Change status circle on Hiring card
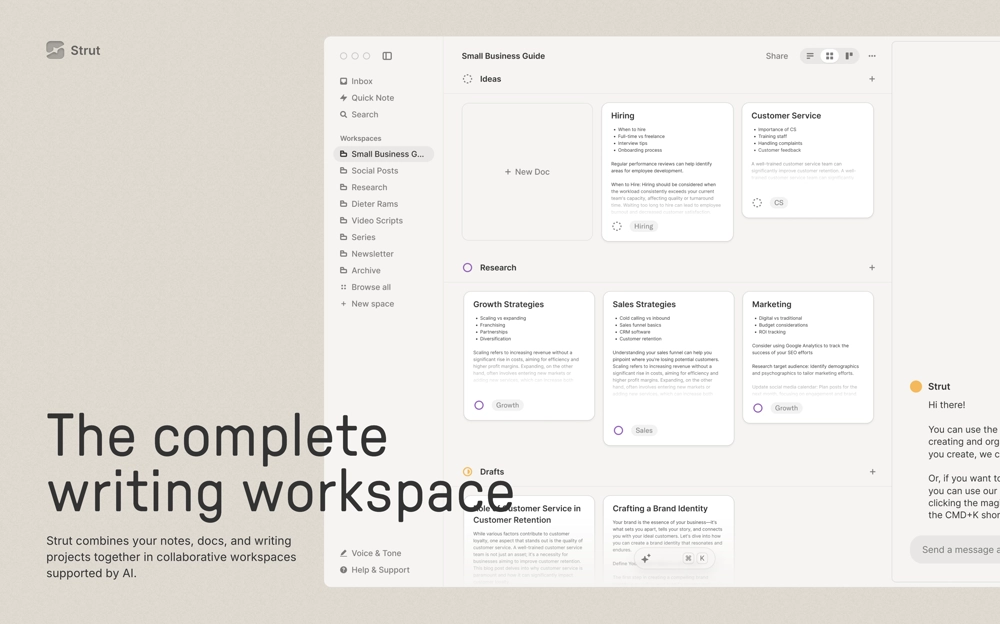Screen dimensions: 1000x624 coord(617,227)
